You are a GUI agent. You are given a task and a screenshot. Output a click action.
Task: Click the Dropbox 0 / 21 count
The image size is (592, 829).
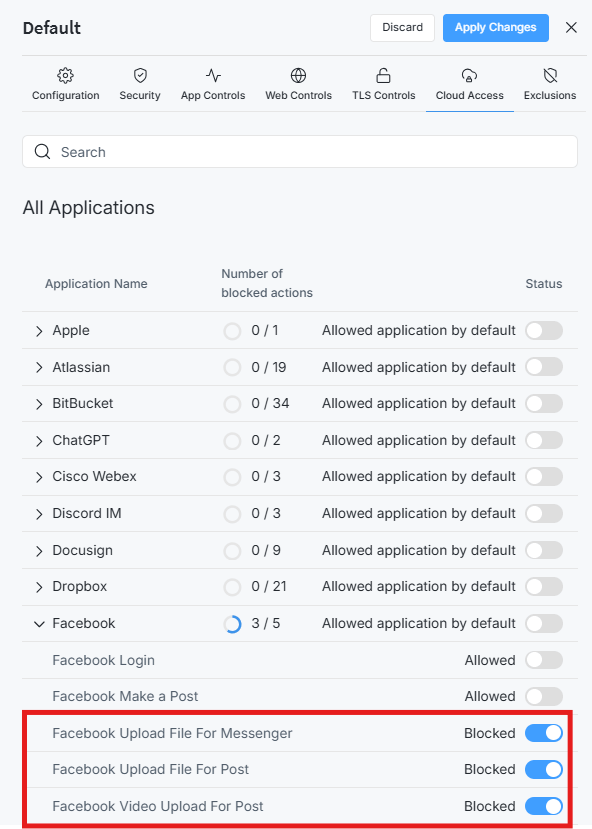pos(269,586)
